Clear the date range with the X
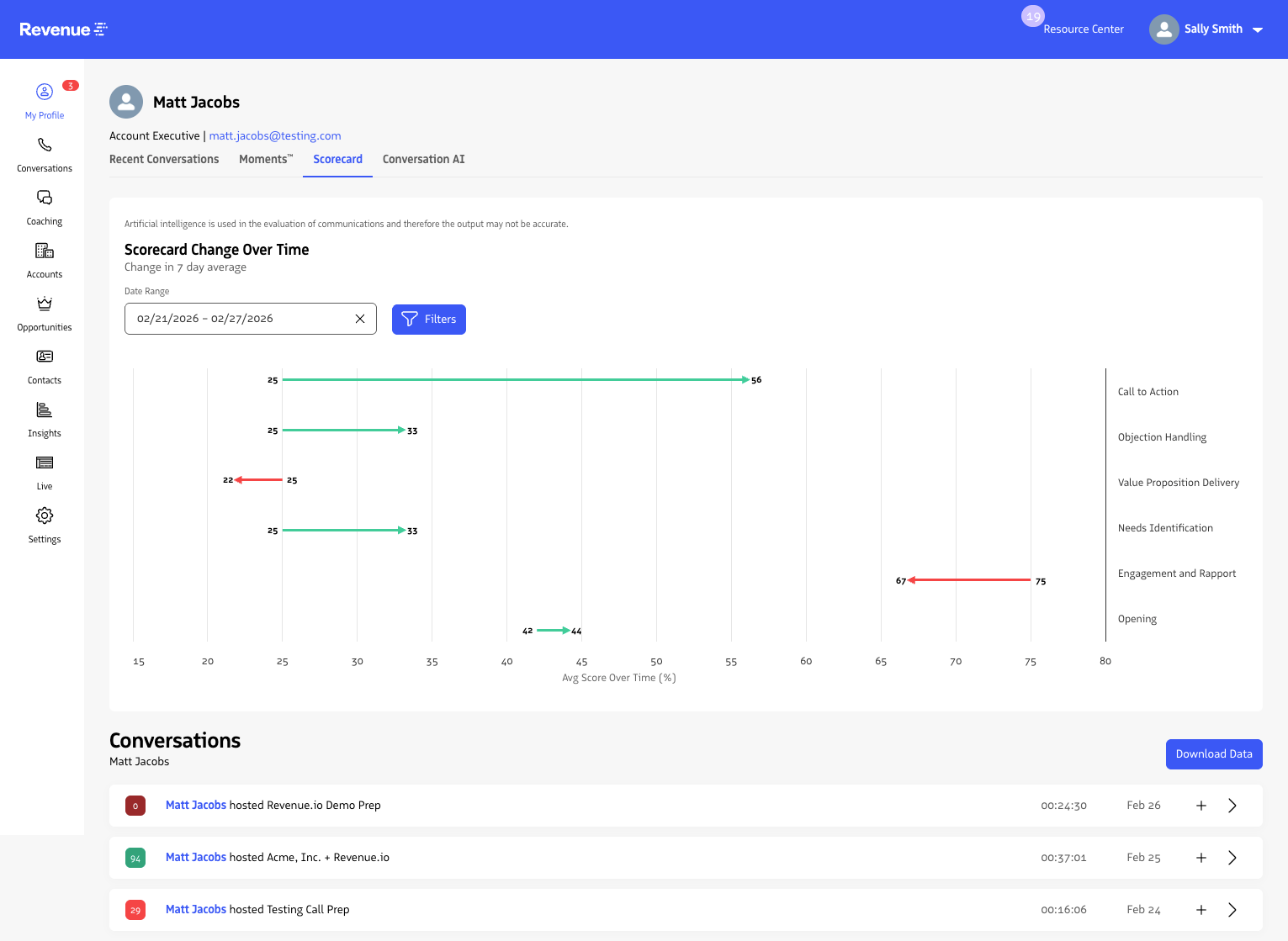This screenshot has width=1288, height=941. 360,319
